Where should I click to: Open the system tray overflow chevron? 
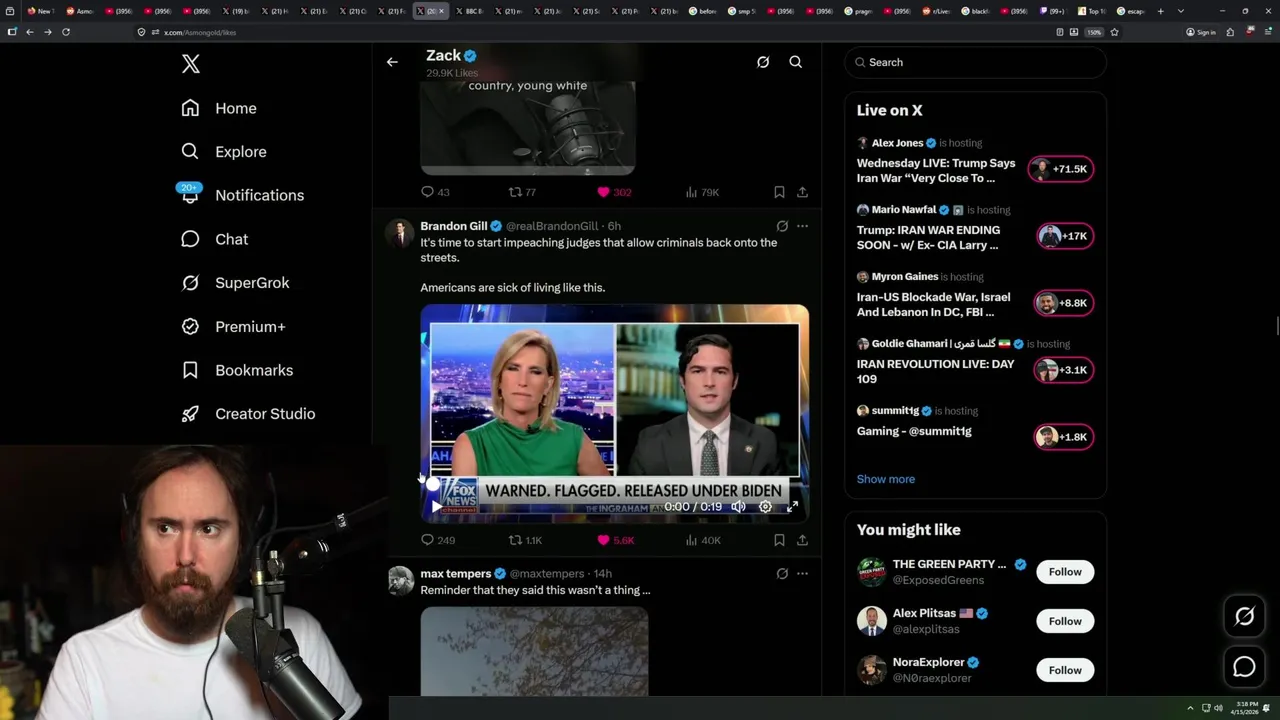point(1190,708)
